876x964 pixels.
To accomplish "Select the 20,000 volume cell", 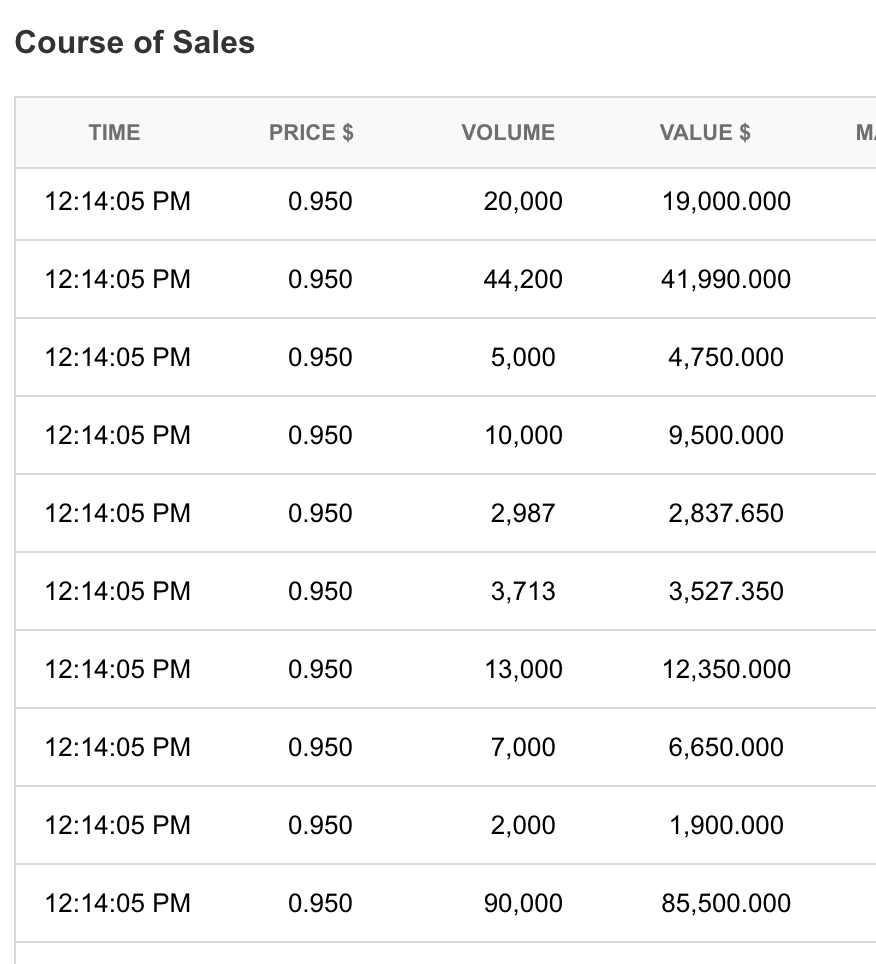I will coord(523,202).
